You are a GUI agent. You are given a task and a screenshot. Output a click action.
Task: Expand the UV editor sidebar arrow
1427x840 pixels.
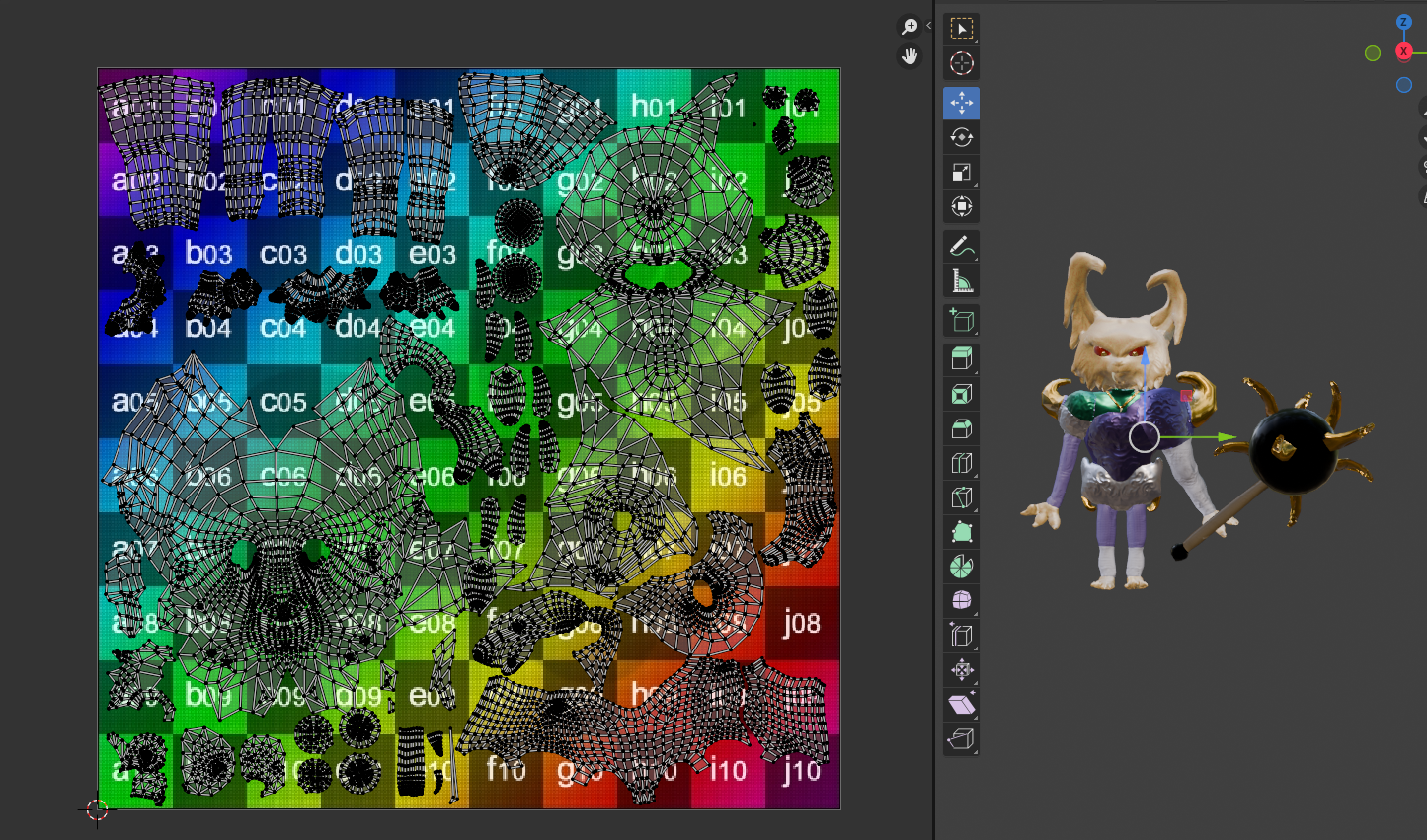click(x=928, y=26)
